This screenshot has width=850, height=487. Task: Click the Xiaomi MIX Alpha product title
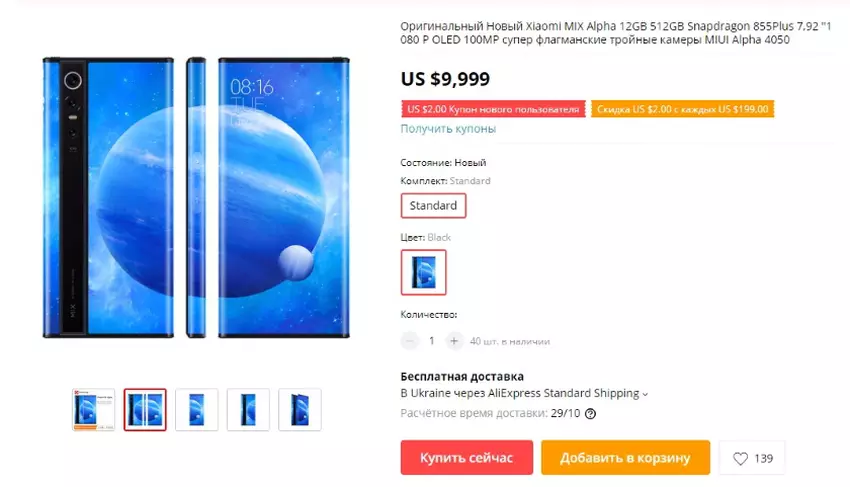[x=616, y=33]
